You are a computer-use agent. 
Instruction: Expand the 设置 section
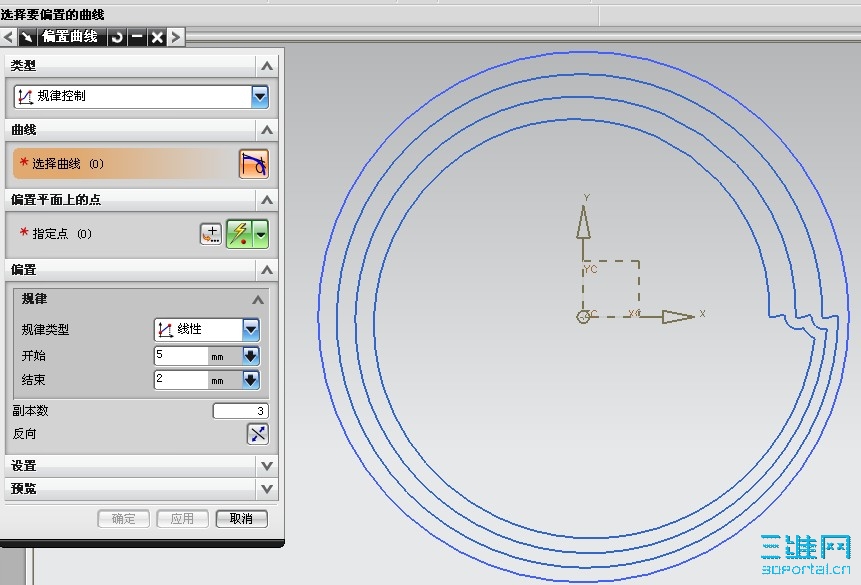click(x=267, y=466)
